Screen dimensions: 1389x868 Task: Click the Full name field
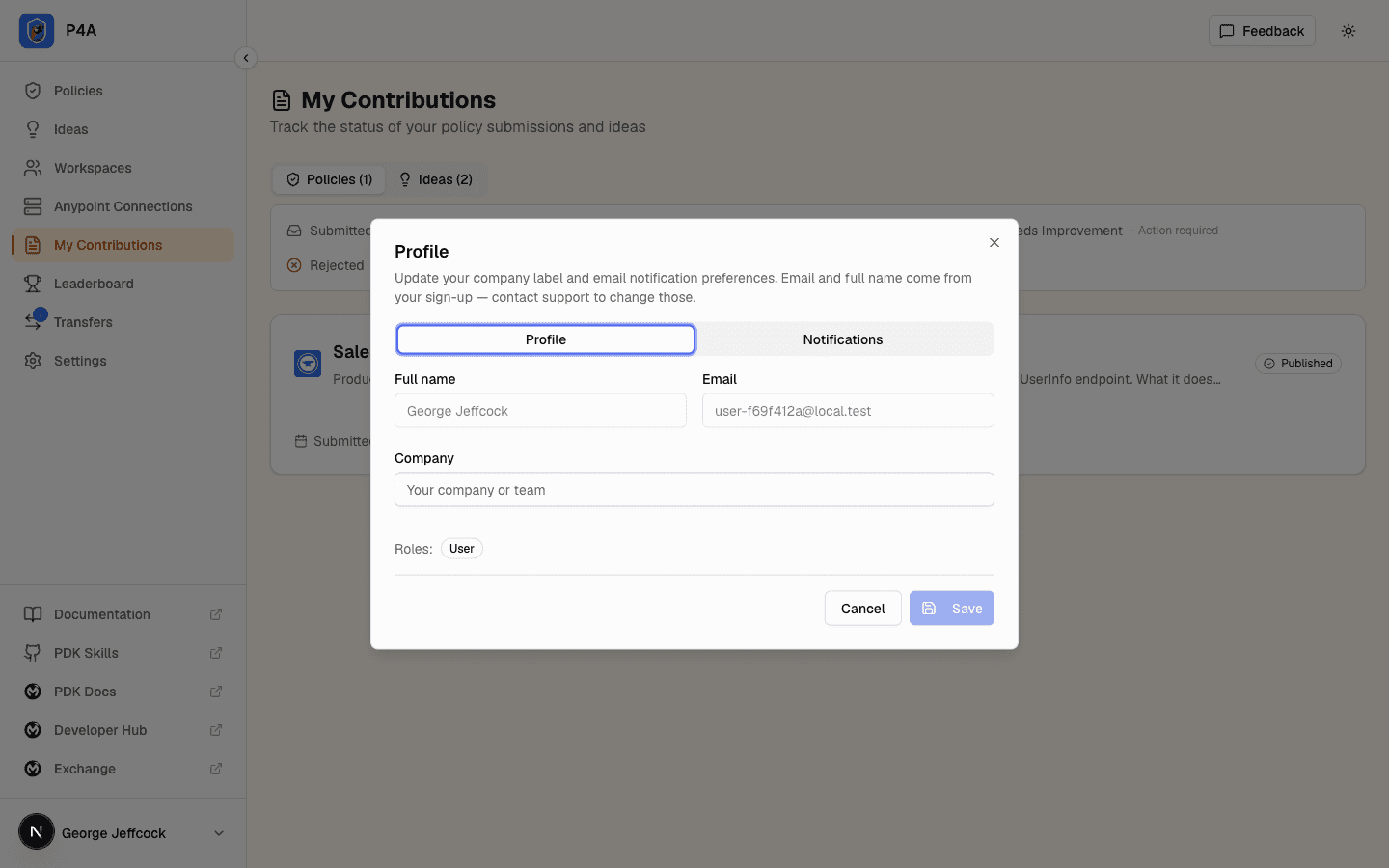click(x=540, y=411)
